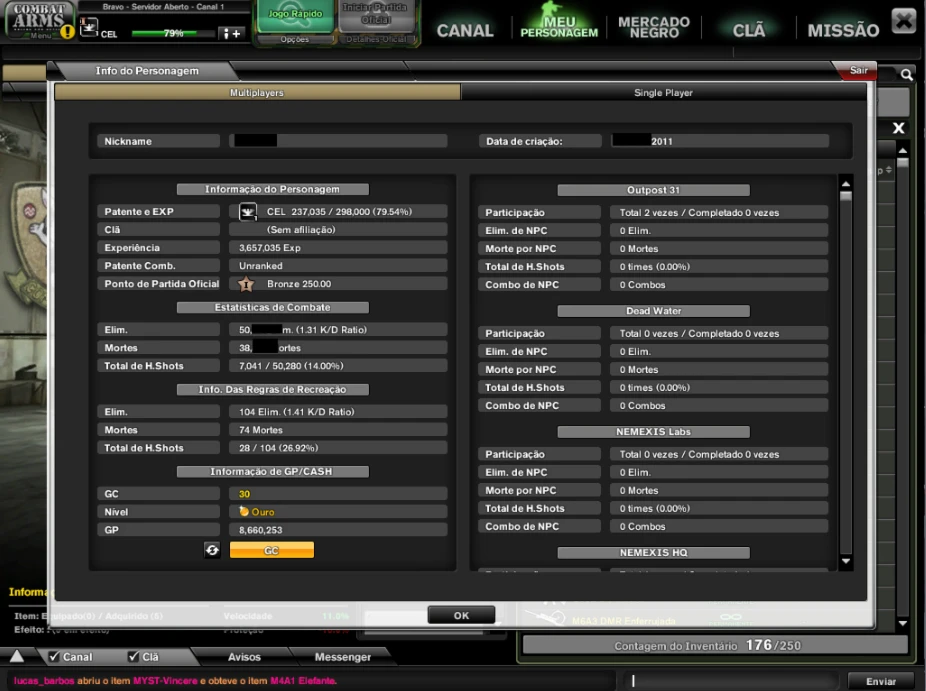The width and height of the screenshot is (926, 691).
Task: Expand the chat window with up arrow
Action: tap(17, 657)
